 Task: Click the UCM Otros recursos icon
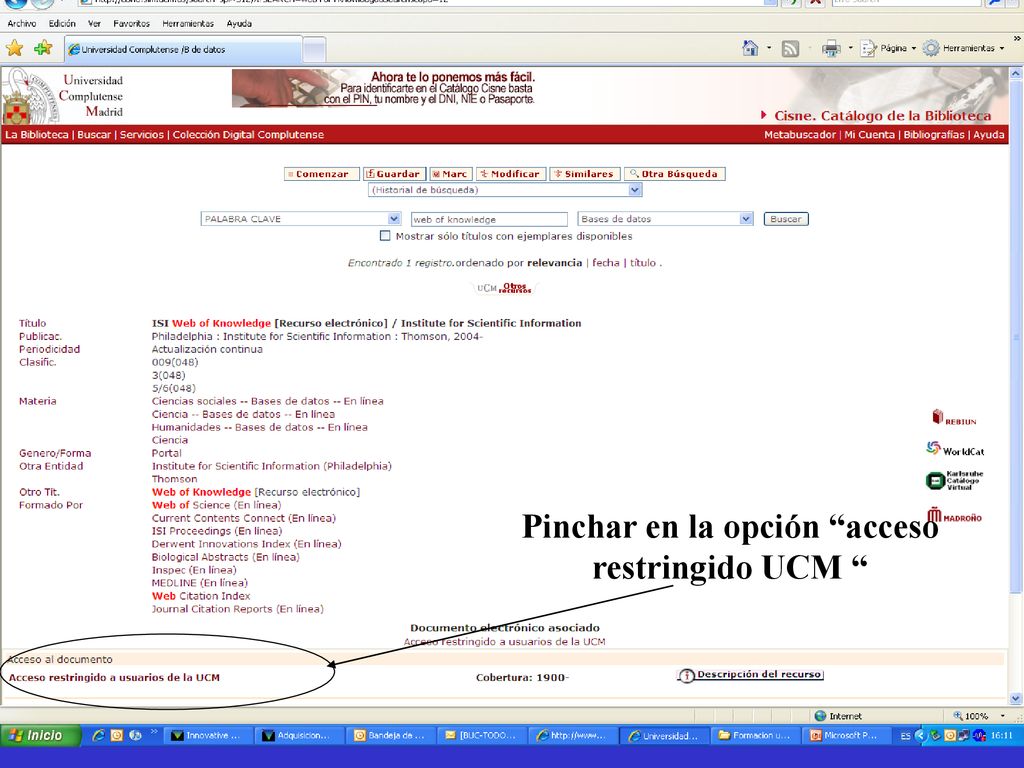tap(504, 288)
